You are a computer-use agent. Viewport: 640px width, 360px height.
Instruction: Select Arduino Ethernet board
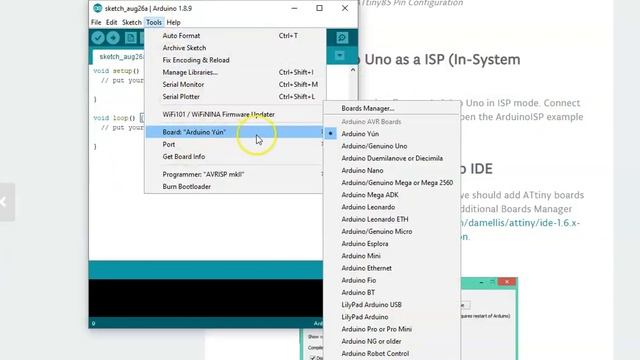392,268
